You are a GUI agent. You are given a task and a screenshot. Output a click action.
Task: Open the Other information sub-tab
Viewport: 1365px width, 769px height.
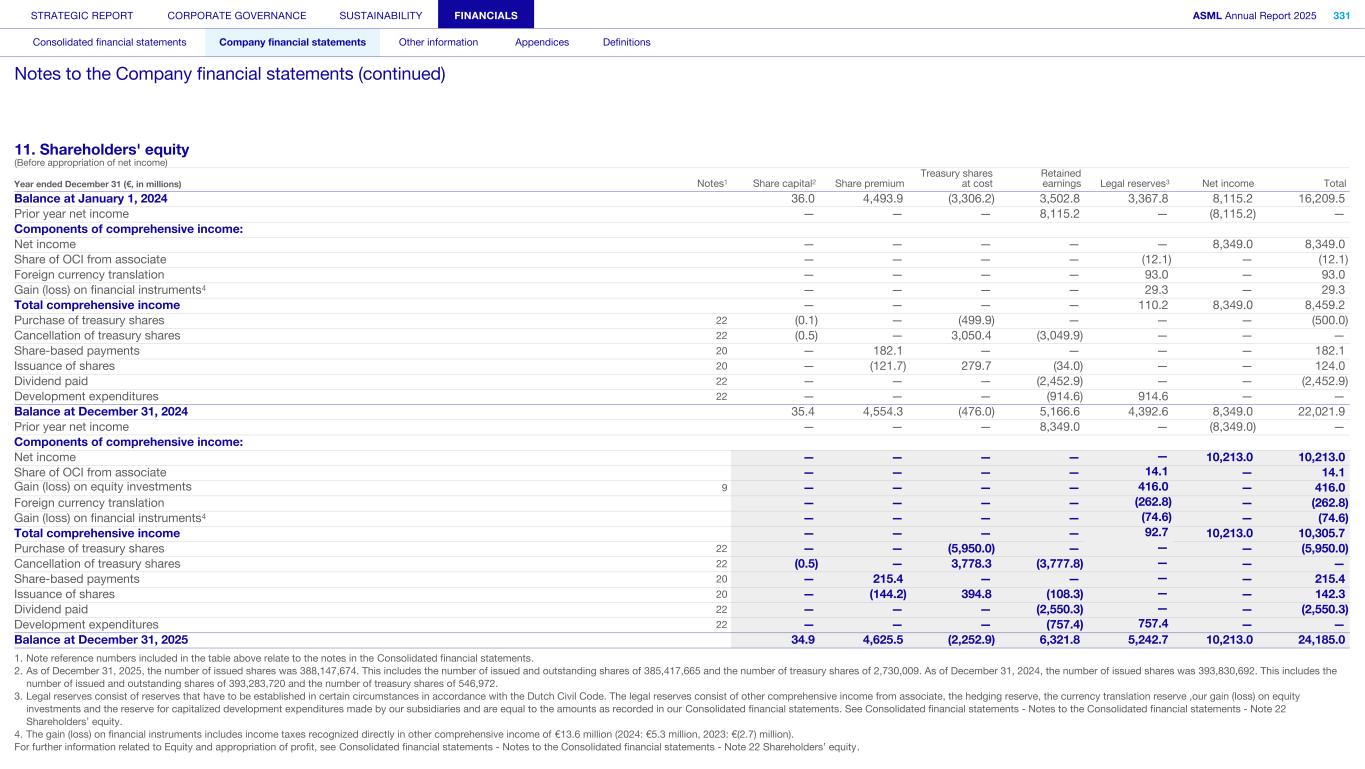click(438, 42)
